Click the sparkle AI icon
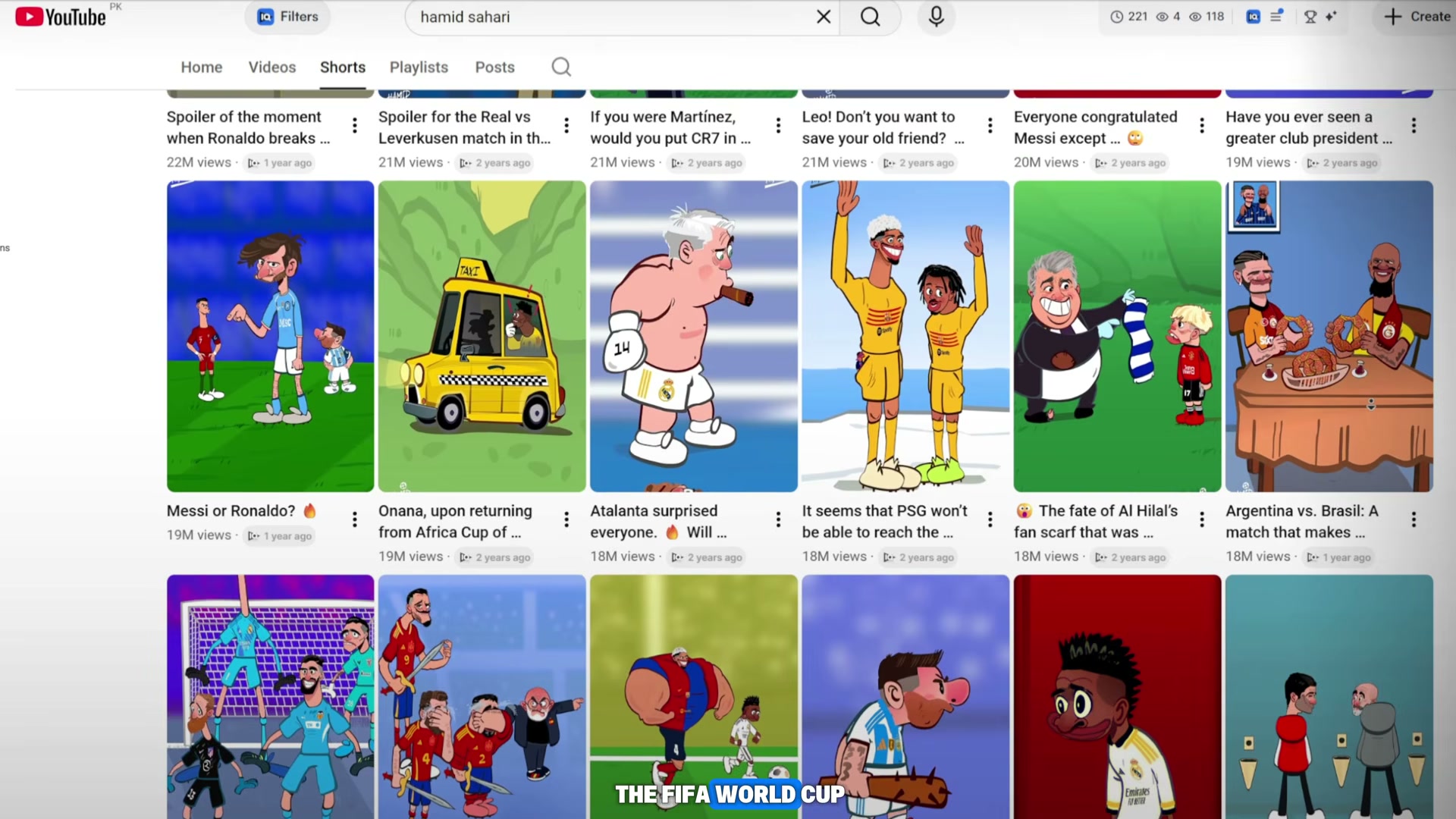Screen dimensions: 1456x819 1331,17
